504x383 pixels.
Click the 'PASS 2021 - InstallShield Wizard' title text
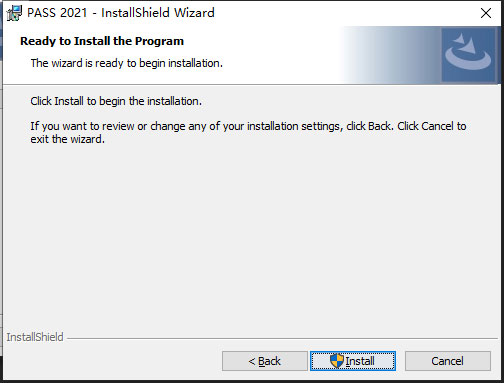click(121, 13)
